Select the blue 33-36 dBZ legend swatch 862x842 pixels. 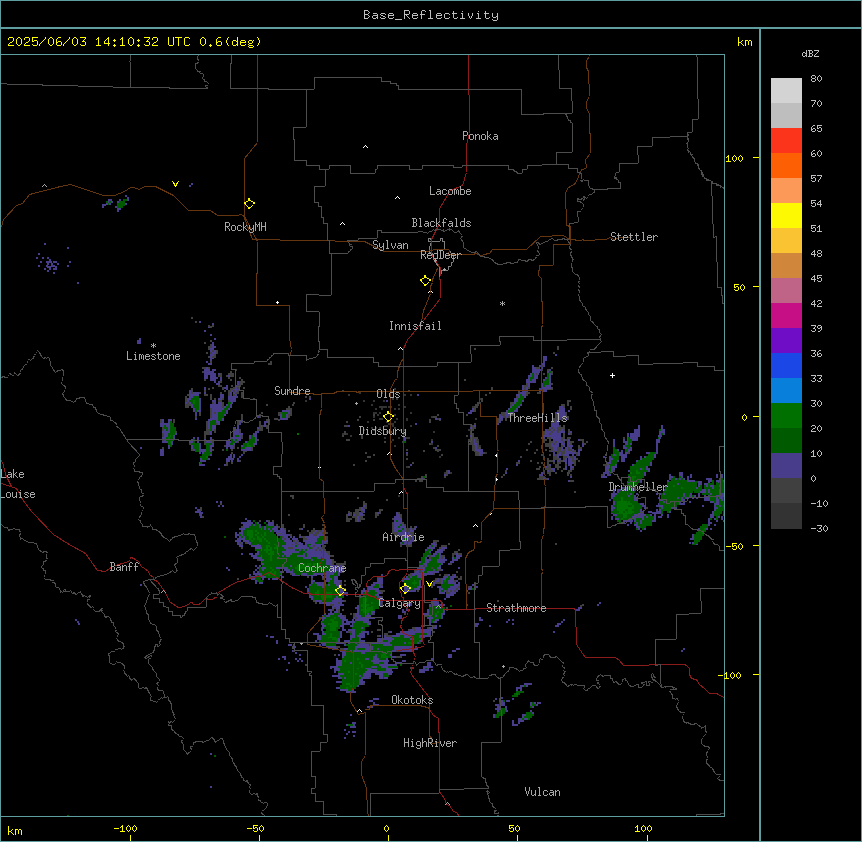pos(786,365)
